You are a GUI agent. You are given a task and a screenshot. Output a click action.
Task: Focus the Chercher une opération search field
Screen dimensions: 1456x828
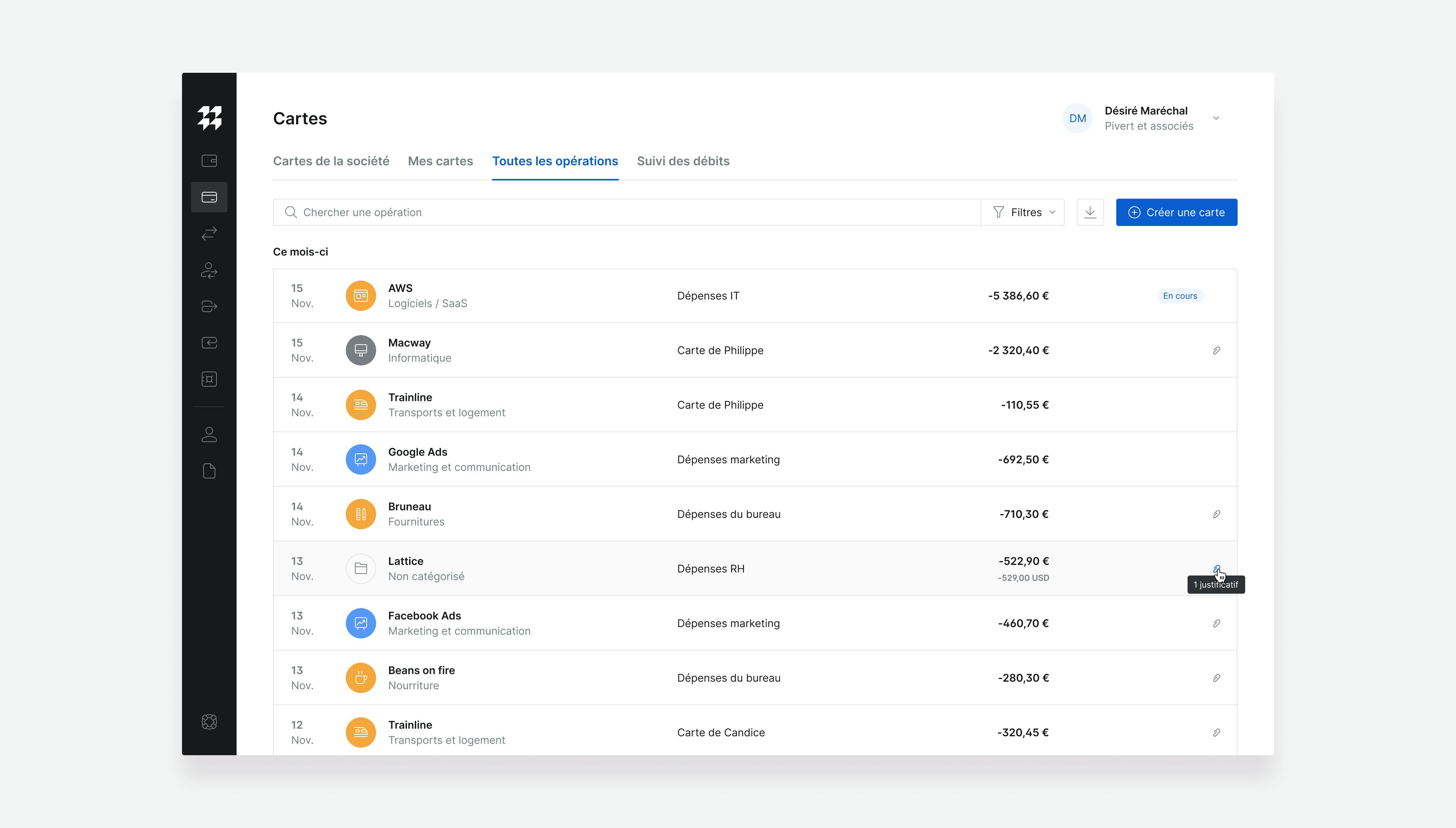pos(627,212)
